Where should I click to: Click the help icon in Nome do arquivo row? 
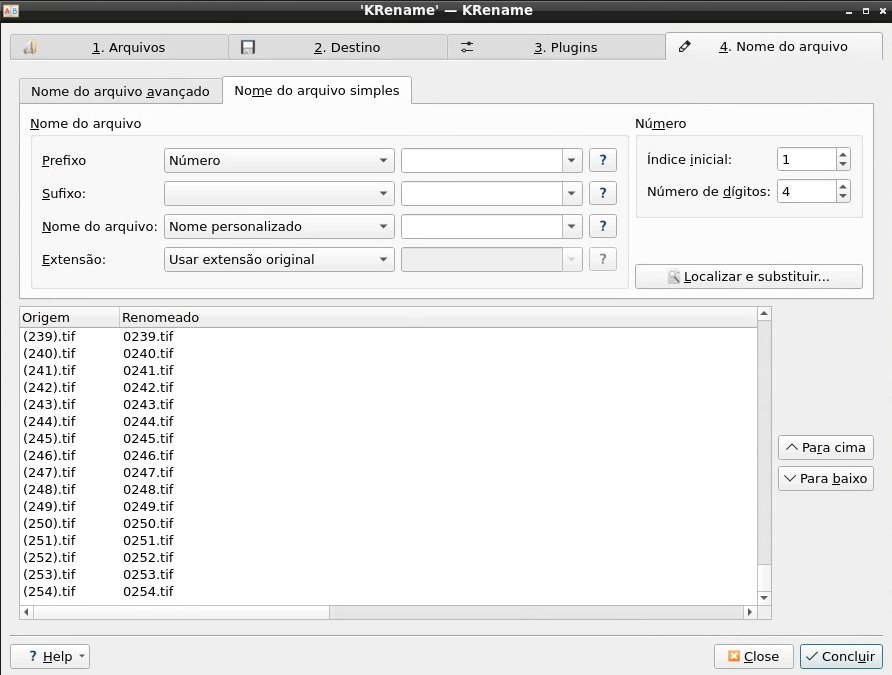(x=602, y=227)
